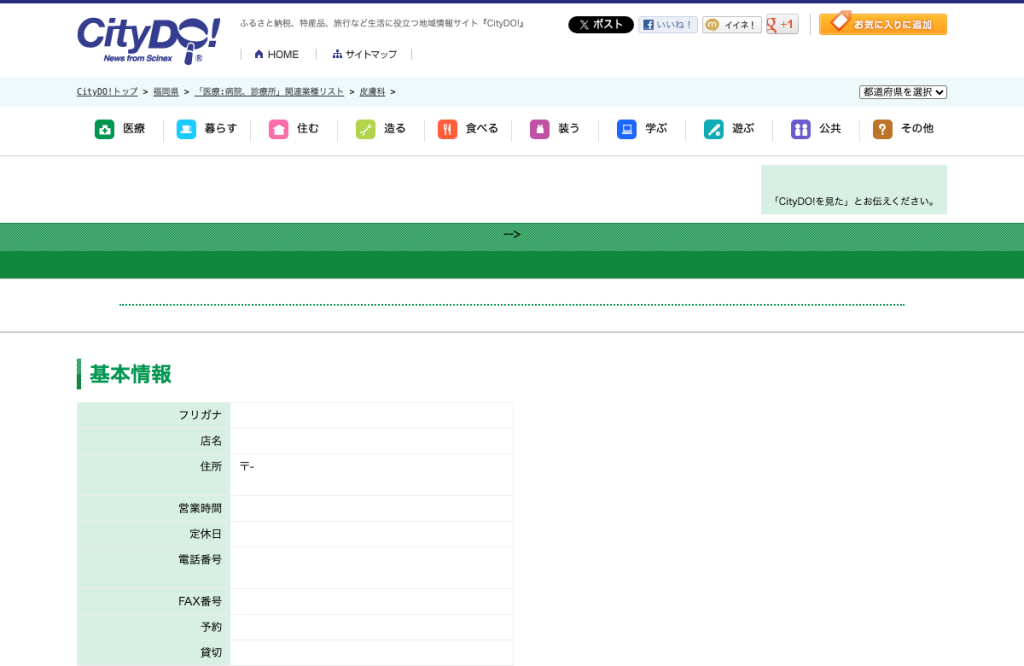Share via the X ポスト button
This screenshot has height=666, width=1024.
coord(601,25)
